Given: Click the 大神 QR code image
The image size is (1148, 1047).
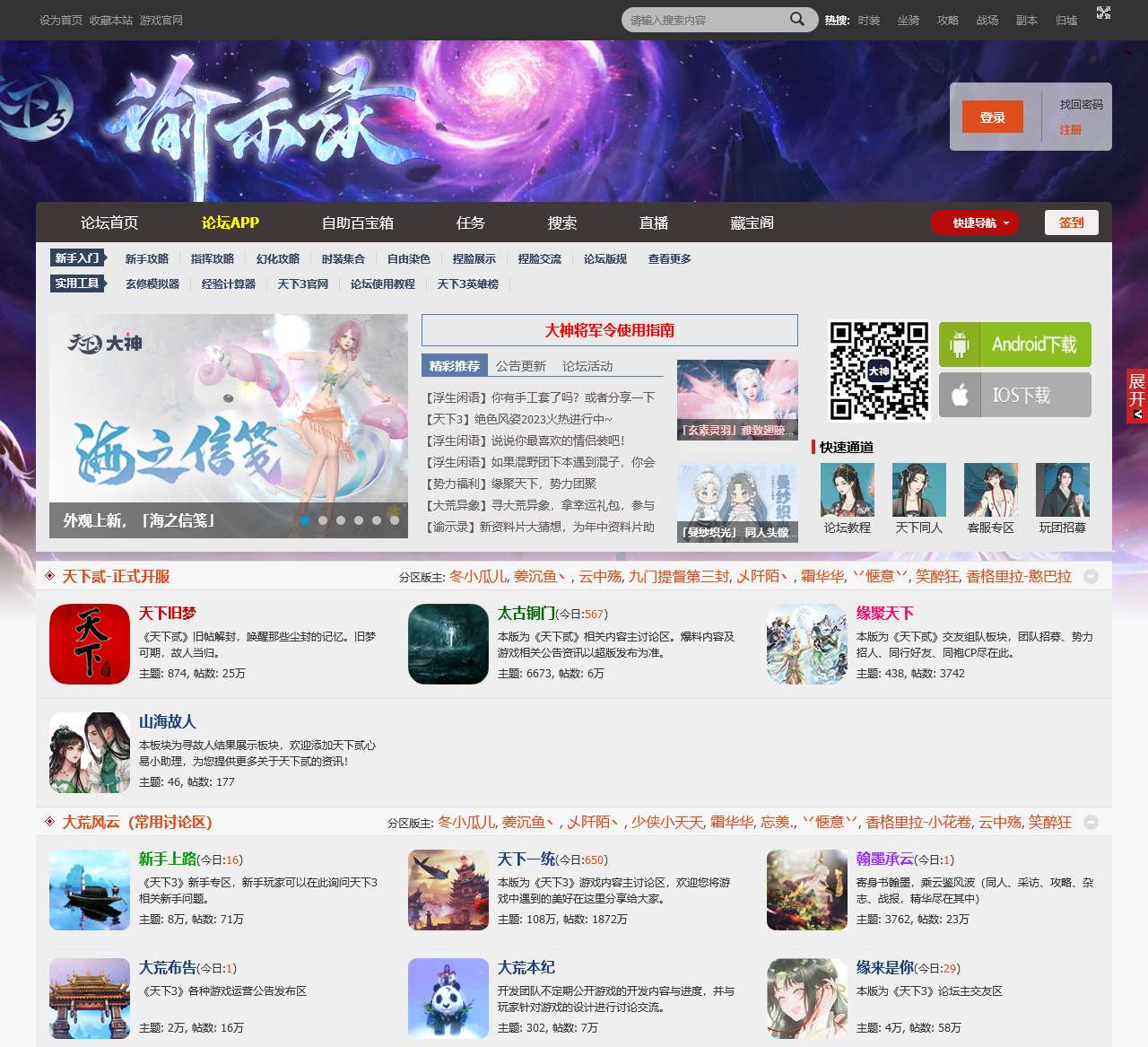Looking at the screenshot, I should click(x=879, y=371).
